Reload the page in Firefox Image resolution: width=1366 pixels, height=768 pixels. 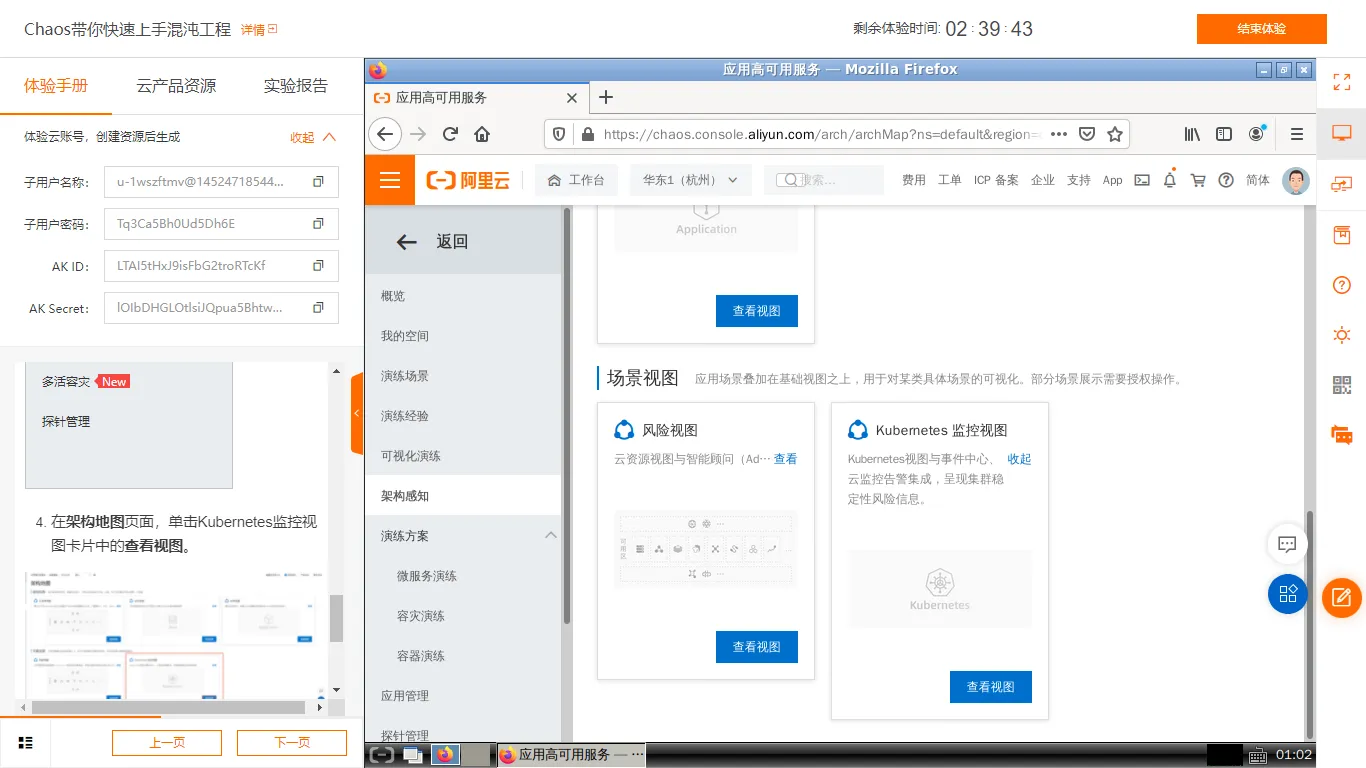(450, 134)
